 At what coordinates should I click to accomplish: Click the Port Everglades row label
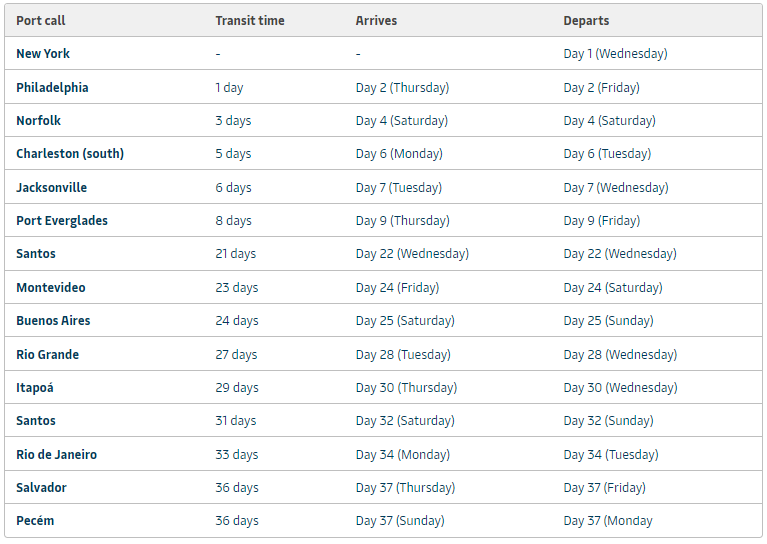click(x=62, y=221)
